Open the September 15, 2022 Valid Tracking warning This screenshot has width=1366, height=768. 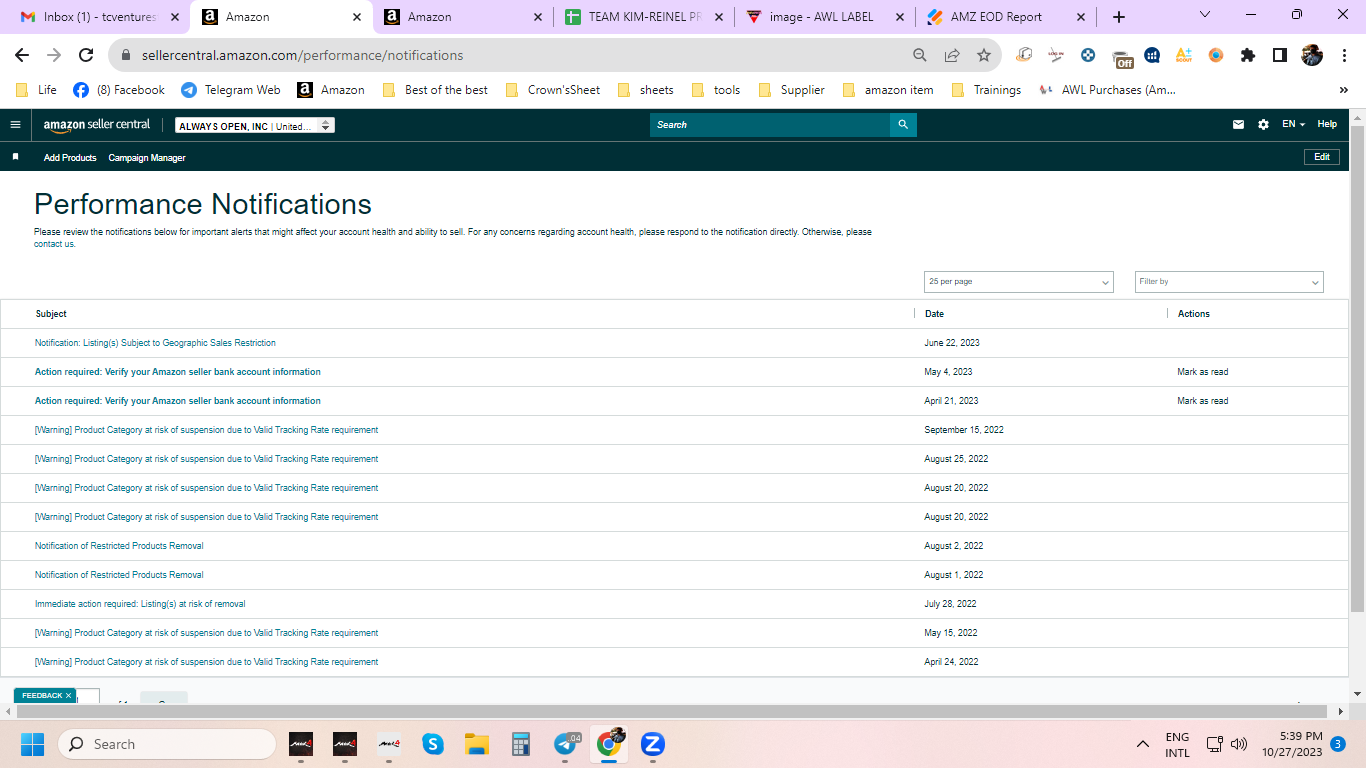click(x=206, y=430)
